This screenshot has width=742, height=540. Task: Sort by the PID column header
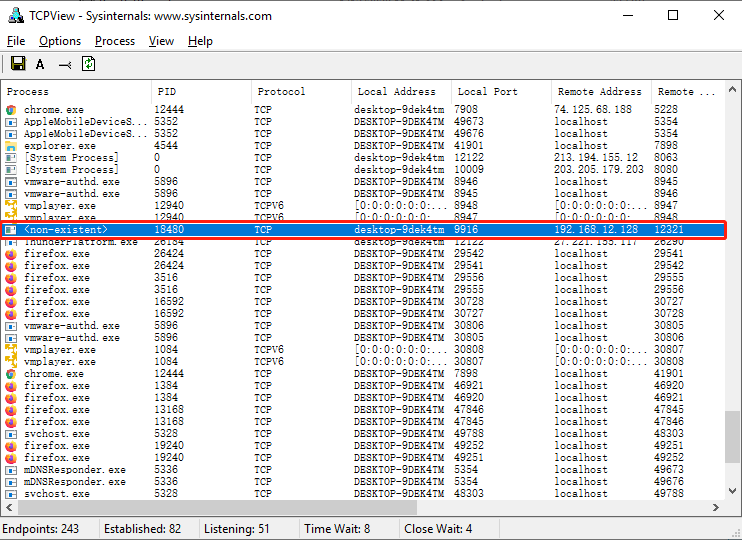(x=200, y=91)
